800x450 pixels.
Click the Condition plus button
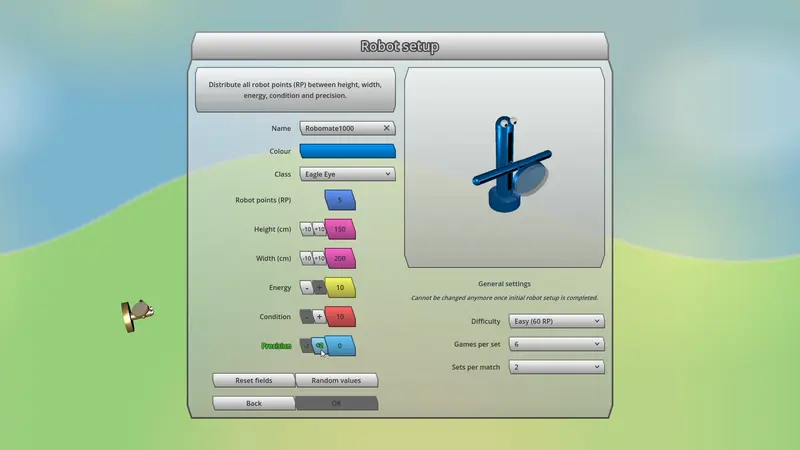coord(319,316)
